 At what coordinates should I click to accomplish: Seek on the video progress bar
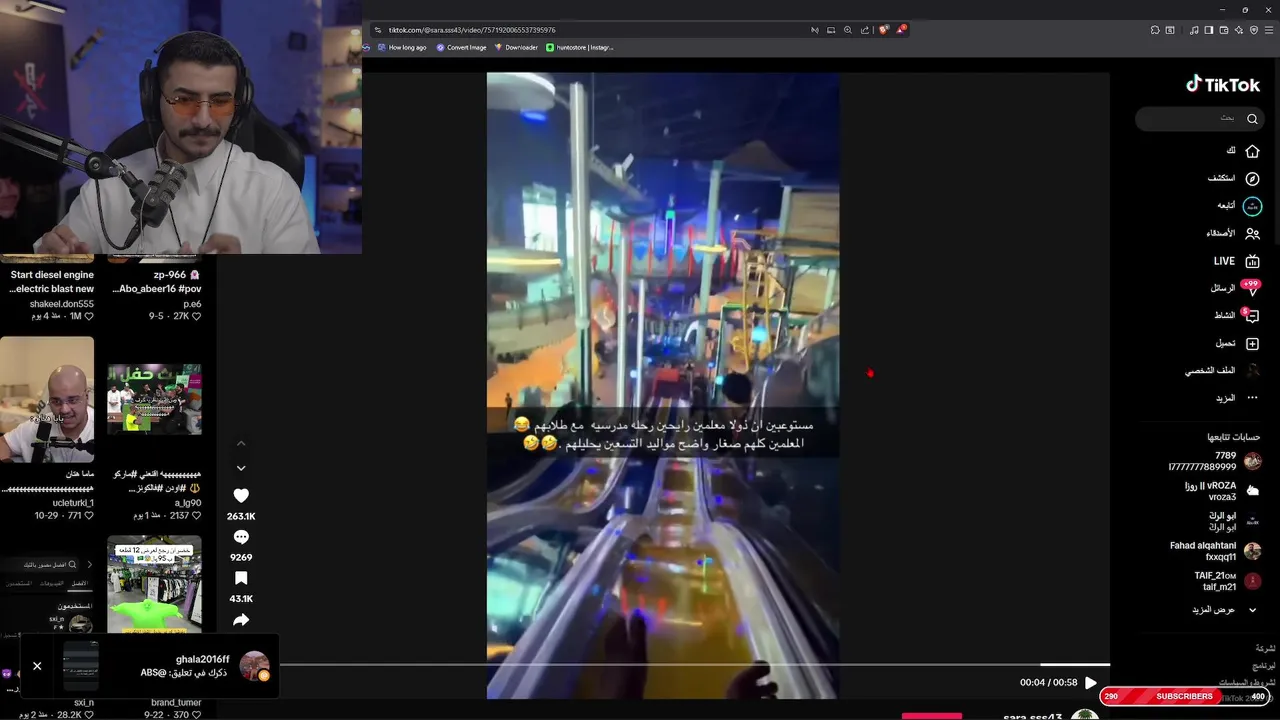coord(695,664)
